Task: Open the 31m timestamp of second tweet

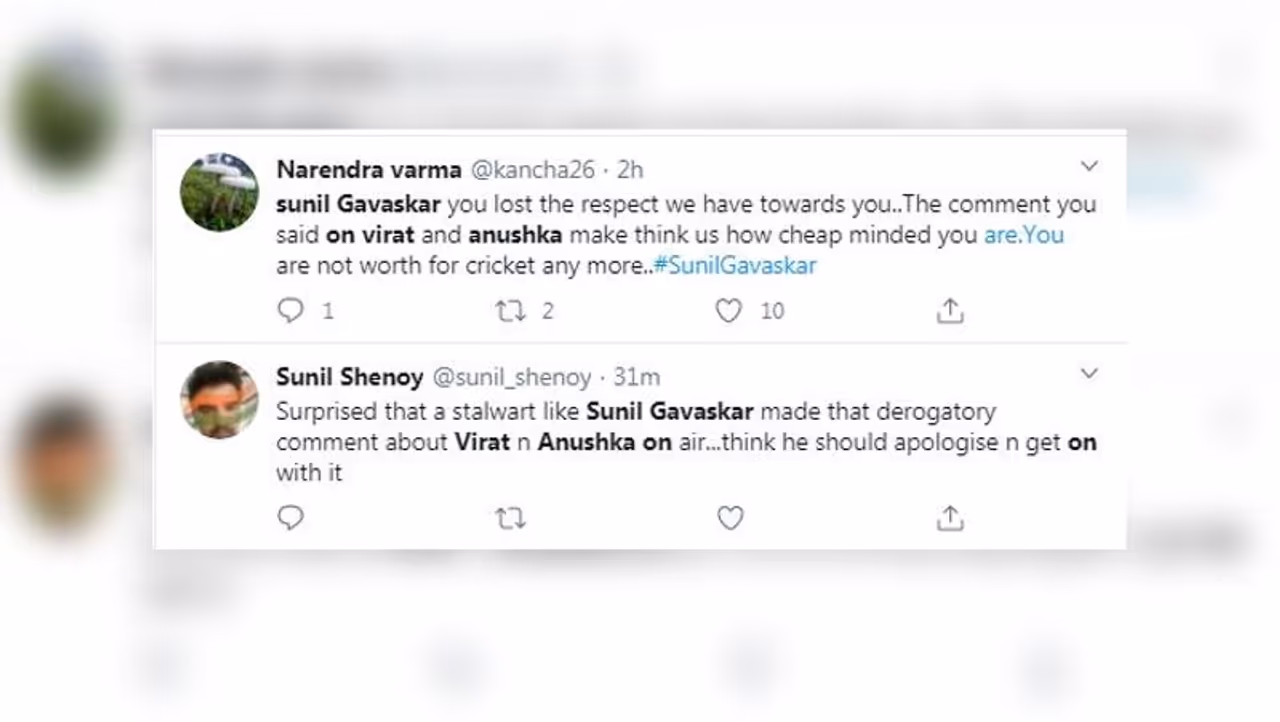Action: coord(637,377)
